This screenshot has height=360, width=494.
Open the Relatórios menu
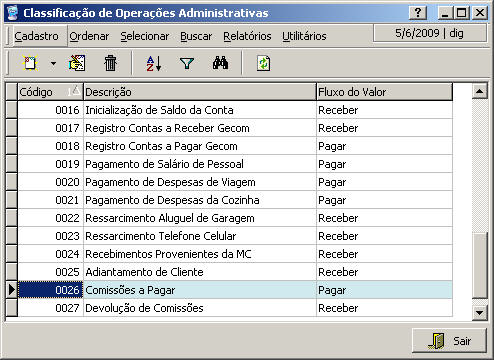coord(247,36)
